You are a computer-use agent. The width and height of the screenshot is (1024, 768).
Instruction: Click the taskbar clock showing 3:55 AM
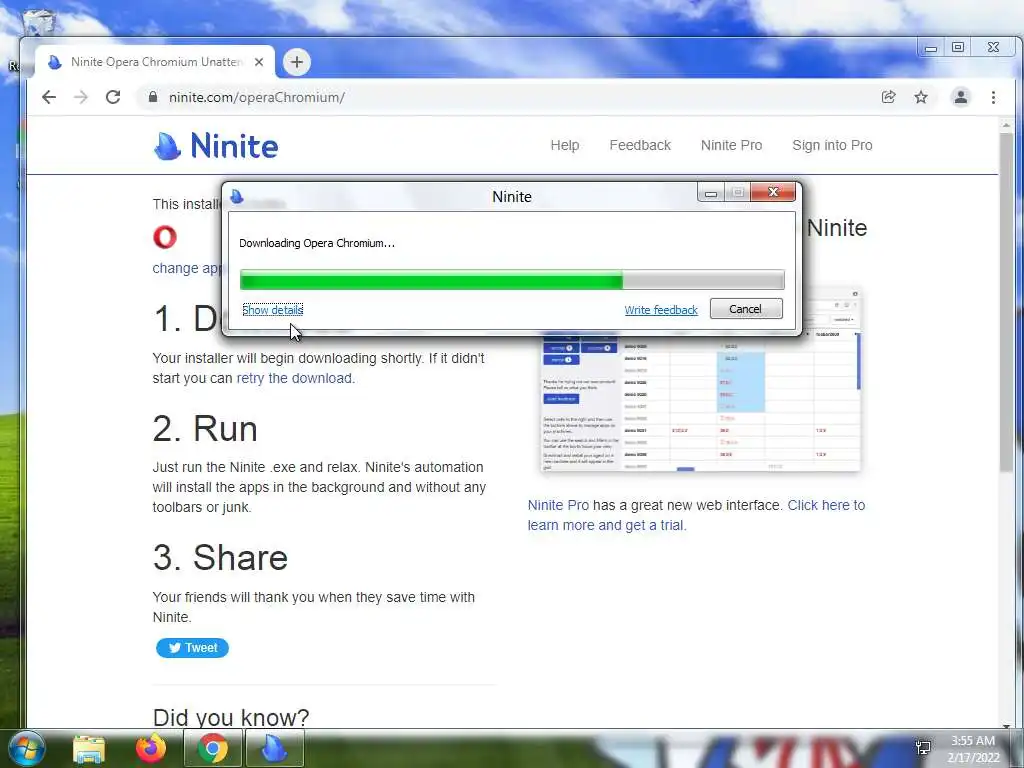pyautogui.click(x=973, y=749)
